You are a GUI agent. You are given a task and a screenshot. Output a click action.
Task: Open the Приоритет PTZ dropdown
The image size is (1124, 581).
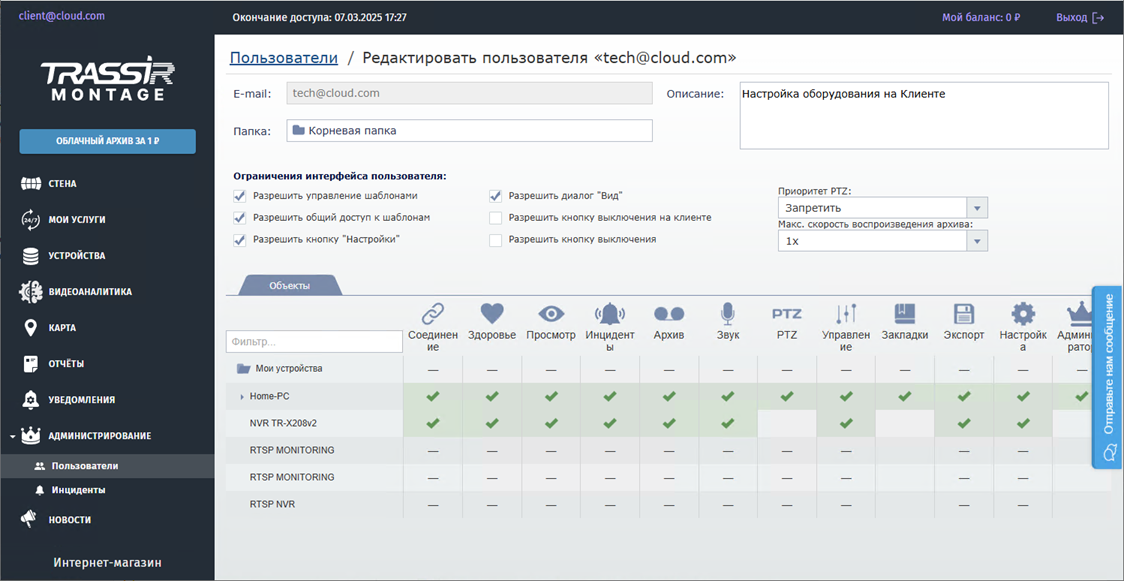click(x=882, y=208)
